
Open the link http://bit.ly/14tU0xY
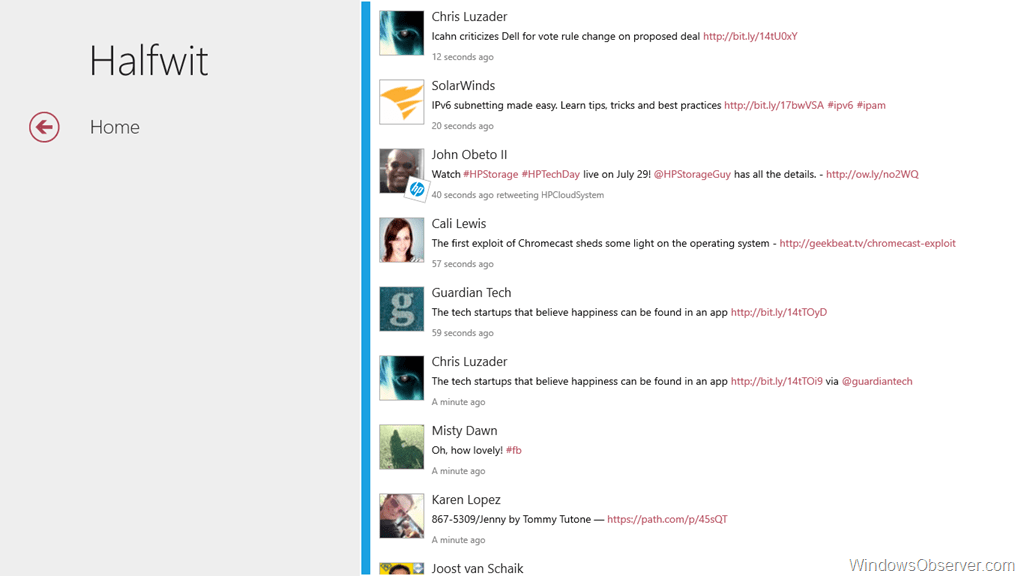pos(750,37)
